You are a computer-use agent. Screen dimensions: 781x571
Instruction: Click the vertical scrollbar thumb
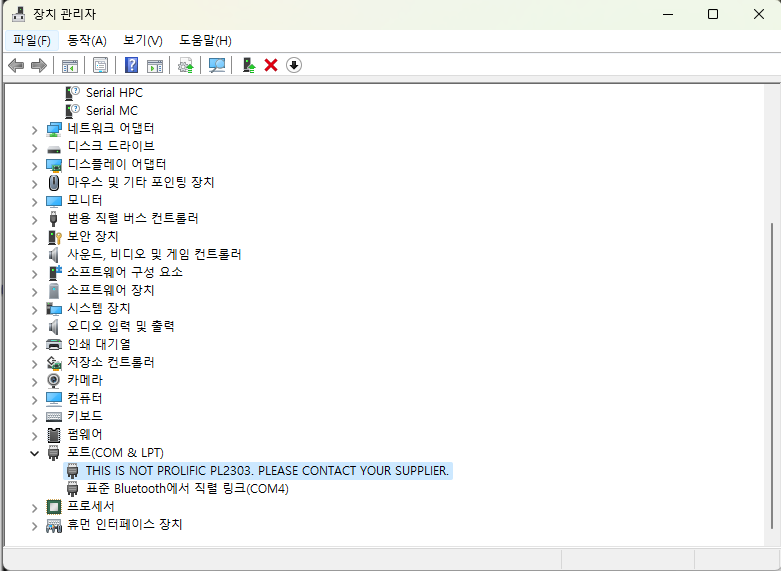772,376
